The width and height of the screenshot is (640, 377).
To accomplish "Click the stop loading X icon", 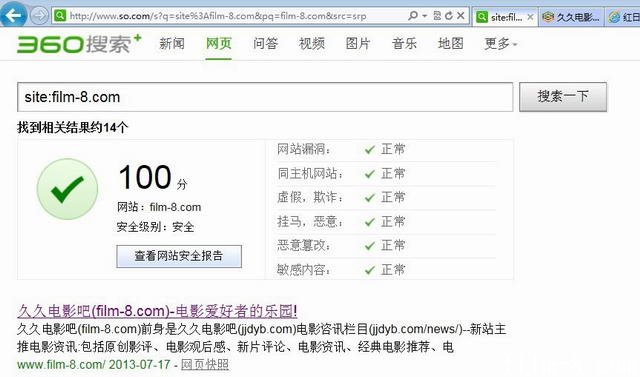I will point(460,16).
